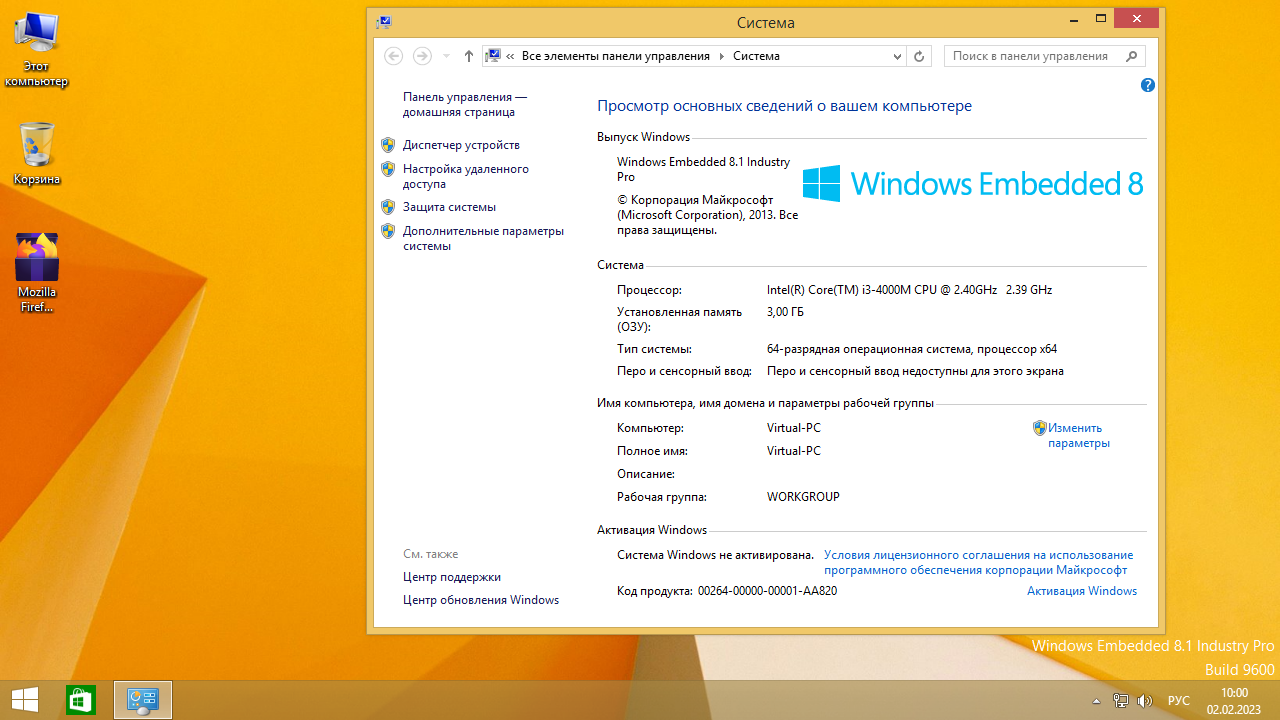
Task: Select the Mozilla Firefox desktop icon
Action: [x=37, y=272]
